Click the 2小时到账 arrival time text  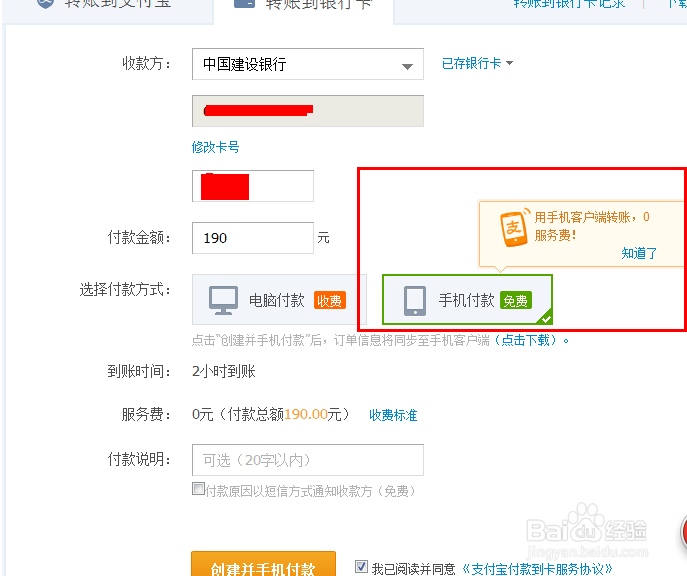click(x=224, y=371)
